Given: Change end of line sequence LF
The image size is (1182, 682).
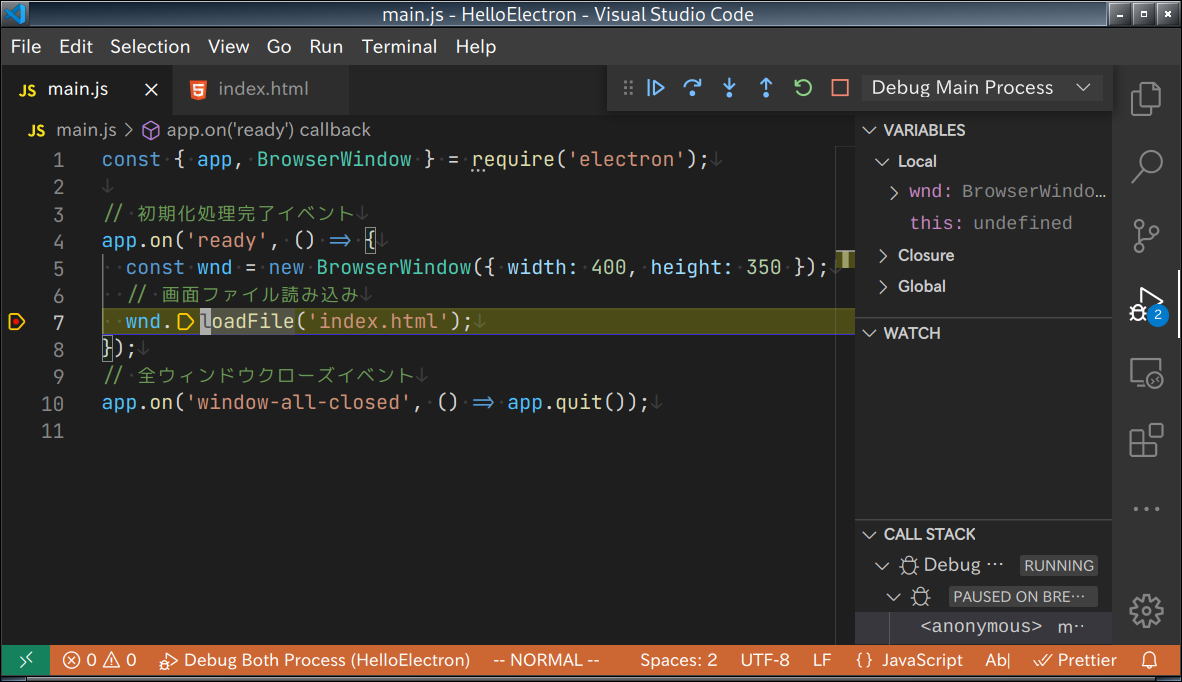Looking at the screenshot, I should tap(822, 661).
